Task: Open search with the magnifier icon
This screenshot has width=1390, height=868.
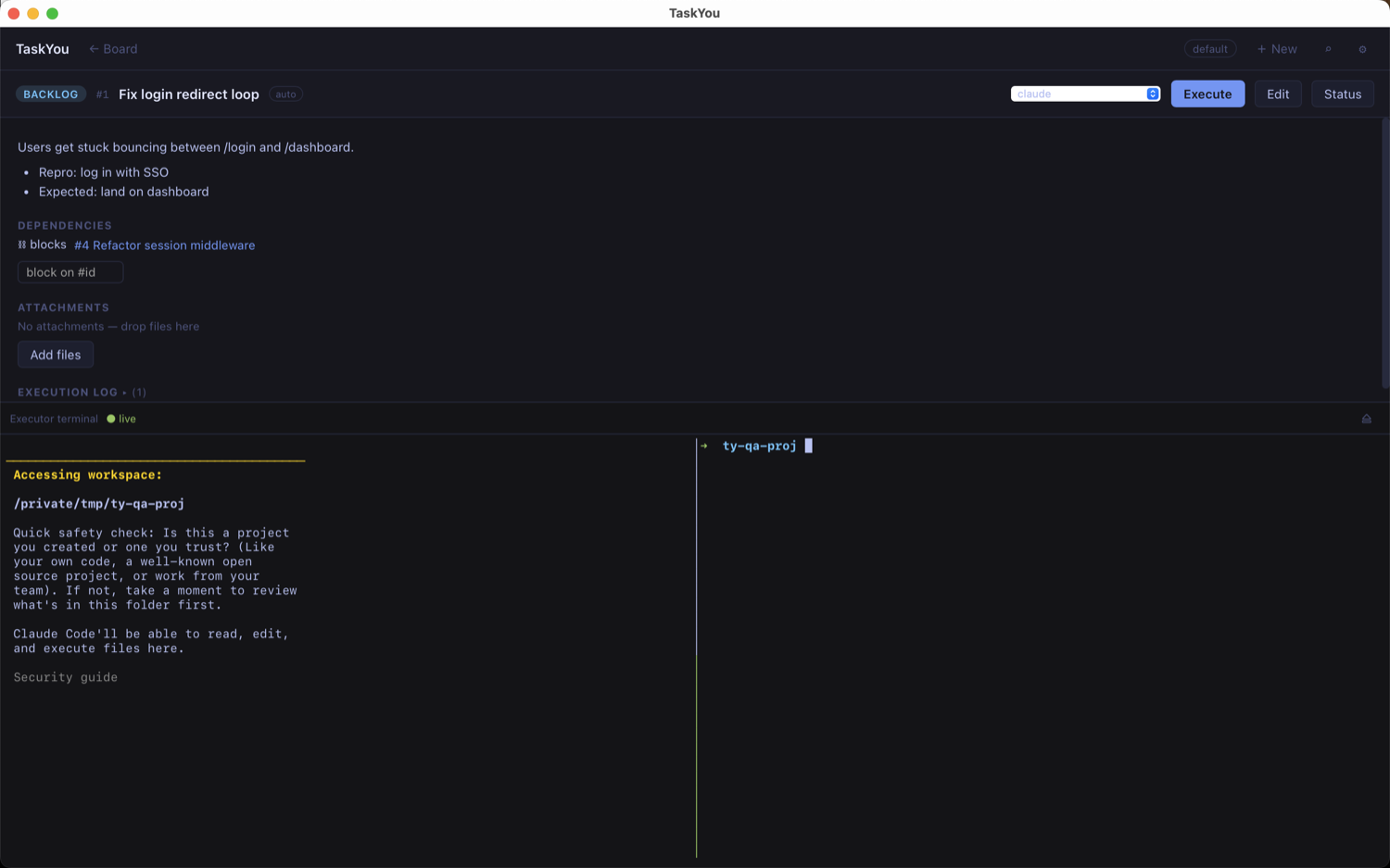Action: pos(1328,49)
